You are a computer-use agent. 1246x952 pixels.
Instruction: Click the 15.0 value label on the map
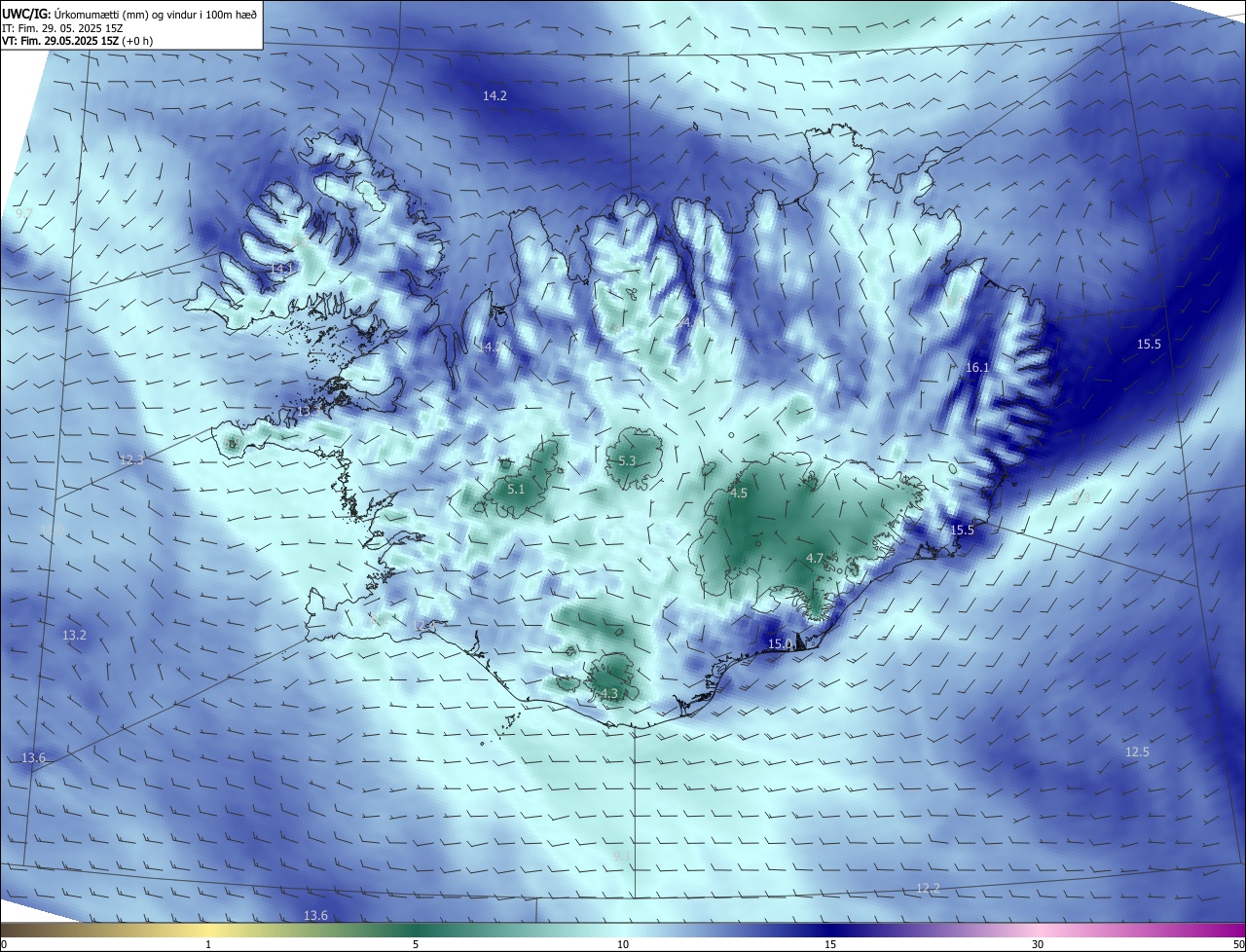pos(780,643)
